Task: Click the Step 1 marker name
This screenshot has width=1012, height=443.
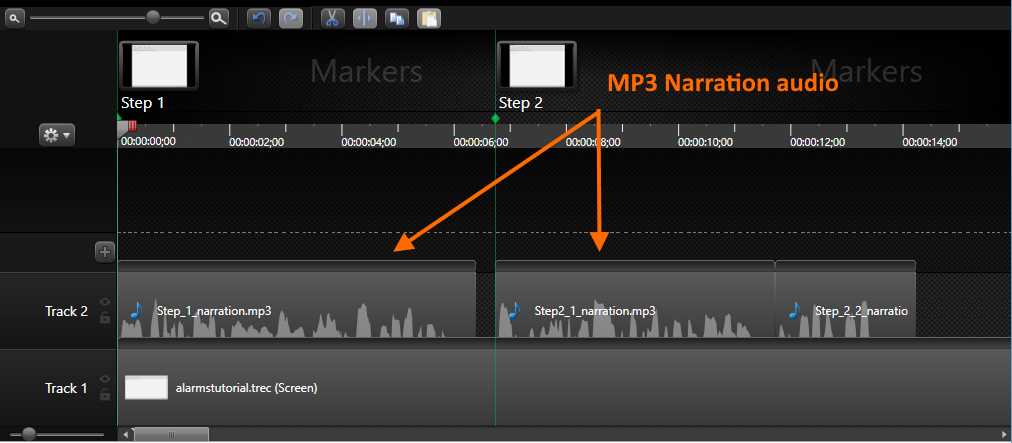Action: coord(143,103)
